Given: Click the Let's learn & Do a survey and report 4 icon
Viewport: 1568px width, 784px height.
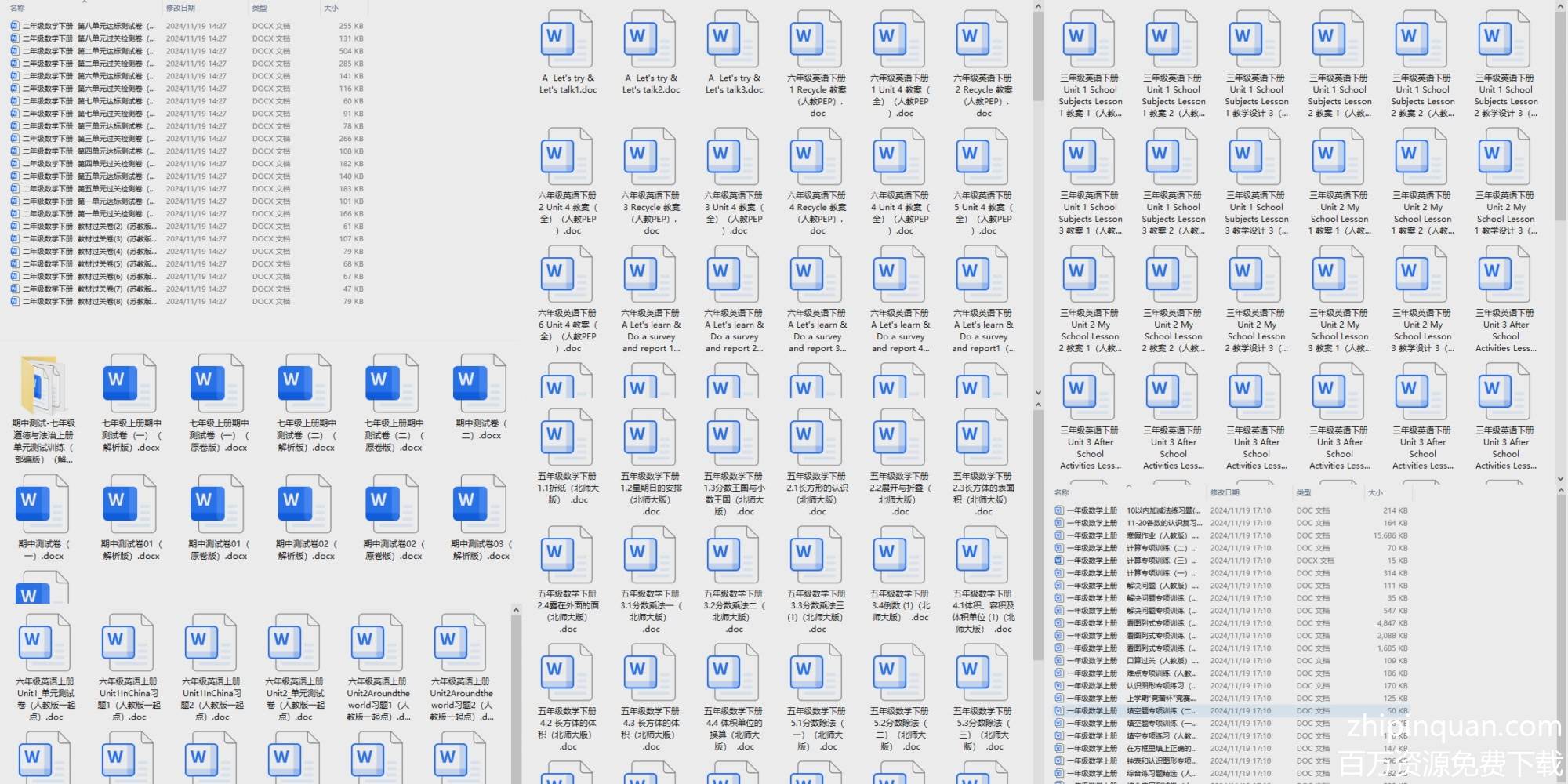Looking at the screenshot, I should tap(899, 274).
